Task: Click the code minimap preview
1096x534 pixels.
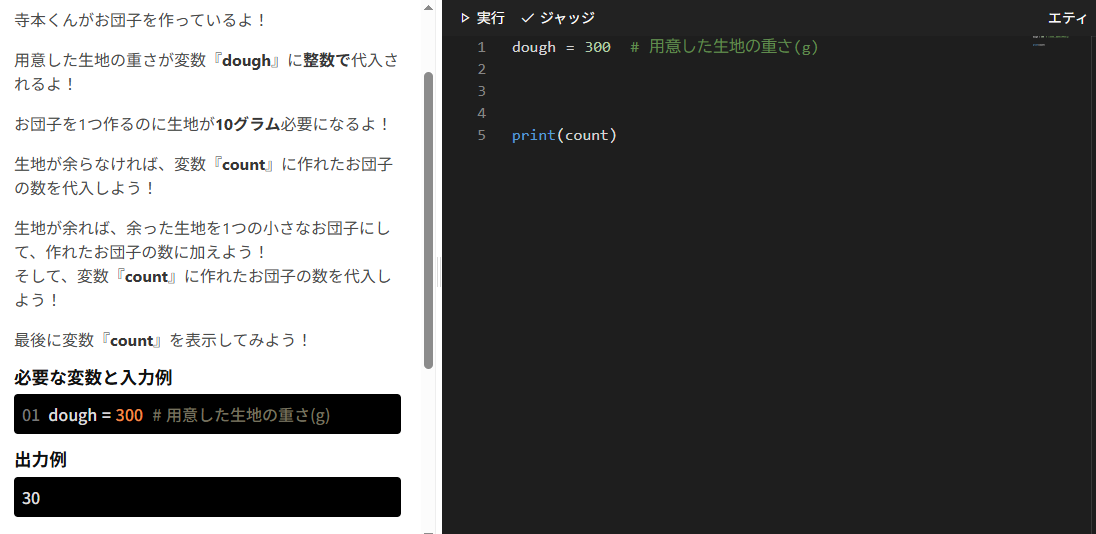Action: [1050, 40]
